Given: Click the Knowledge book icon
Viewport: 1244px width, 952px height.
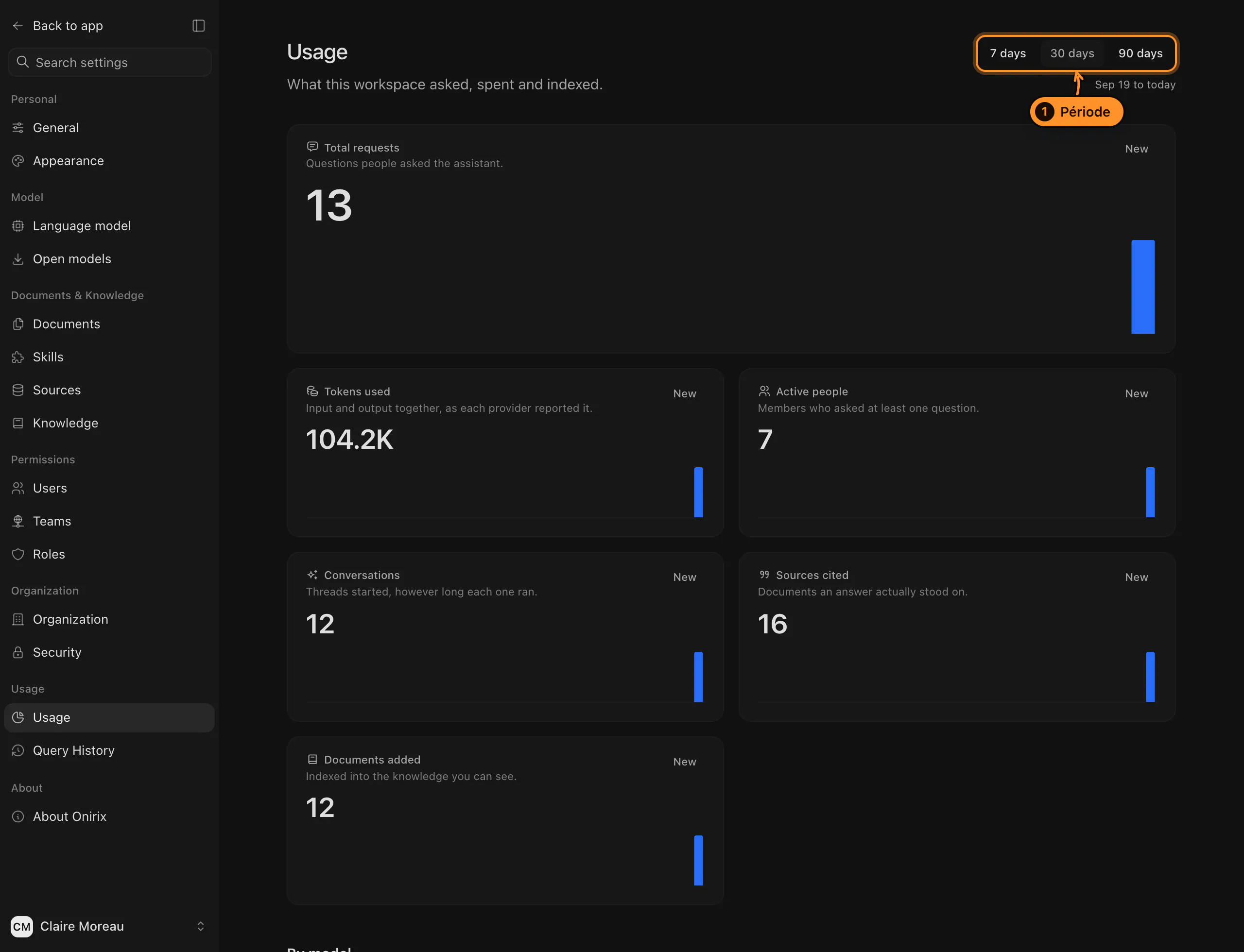Looking at the screenshot, I should [18, 423].
